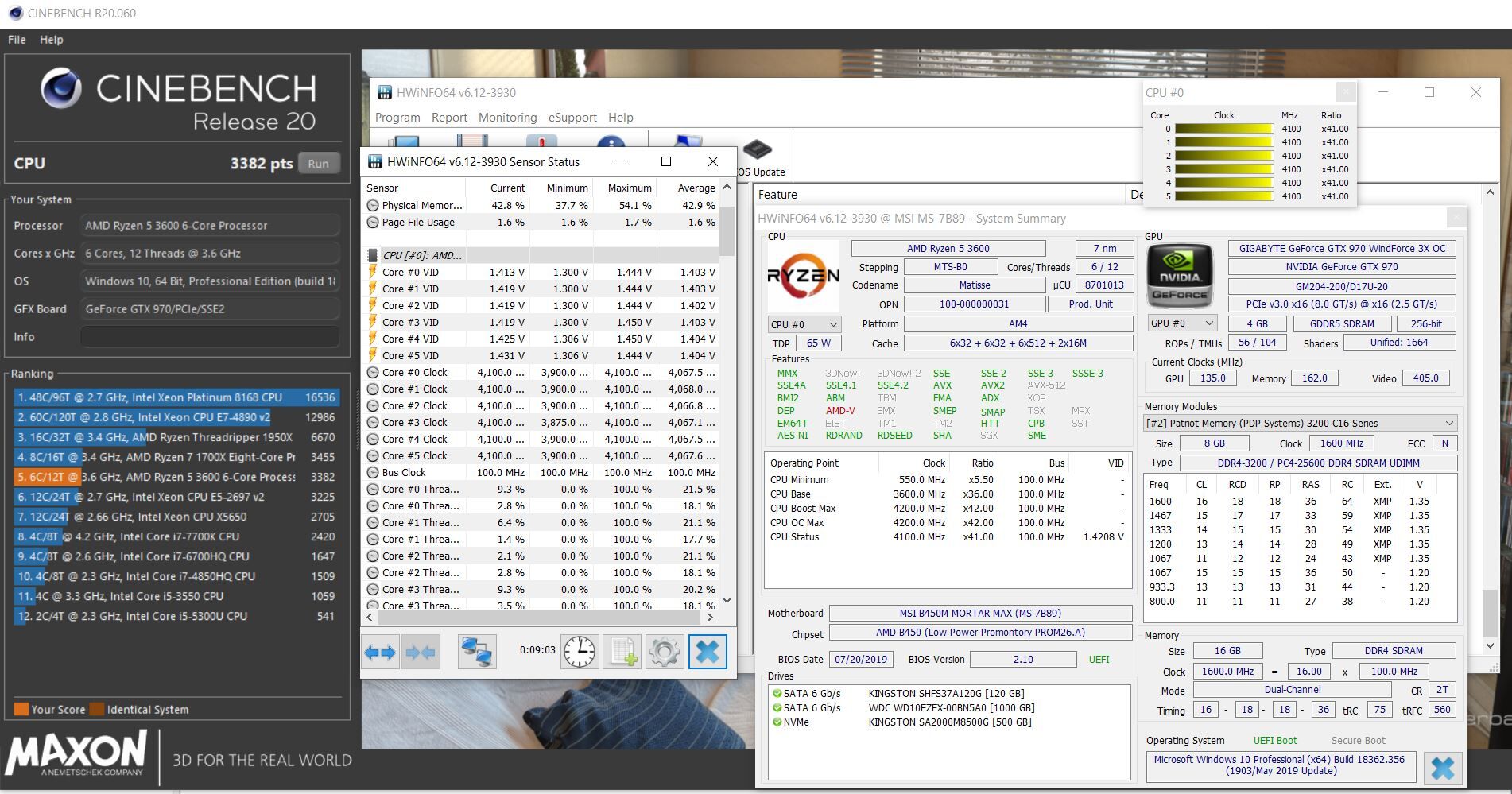Image resolution: width=1512 pixels, height=794 pixels.
Task: Click the HWiNFO64 main panel scroll-down arrow
Action: point(1490,646)
